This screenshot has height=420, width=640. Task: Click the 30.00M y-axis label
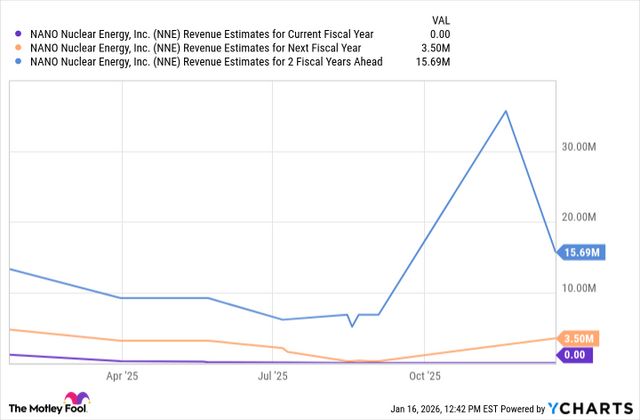[x=580, y=147]
